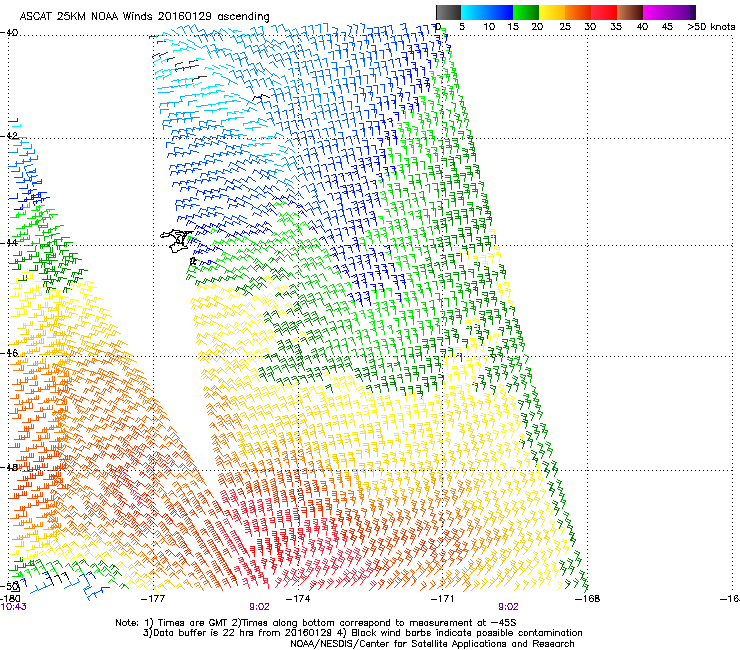
Task: Click the cyan segment of the wind speed color bar
Action: click(474, 12)
